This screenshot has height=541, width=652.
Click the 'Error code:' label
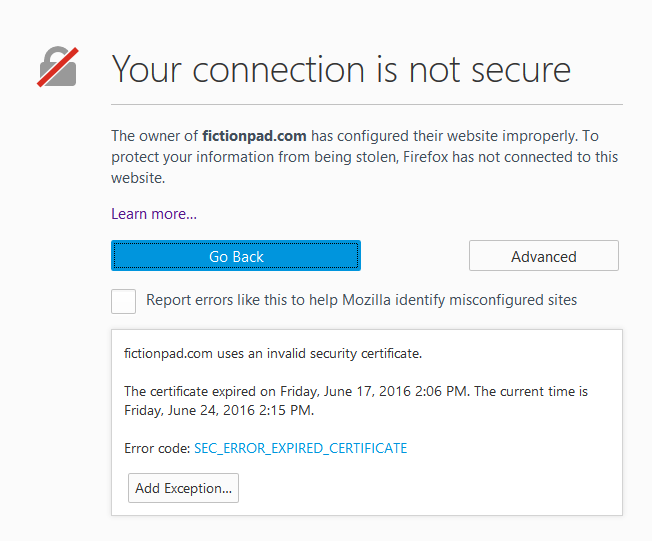click(x=157, y=448)
